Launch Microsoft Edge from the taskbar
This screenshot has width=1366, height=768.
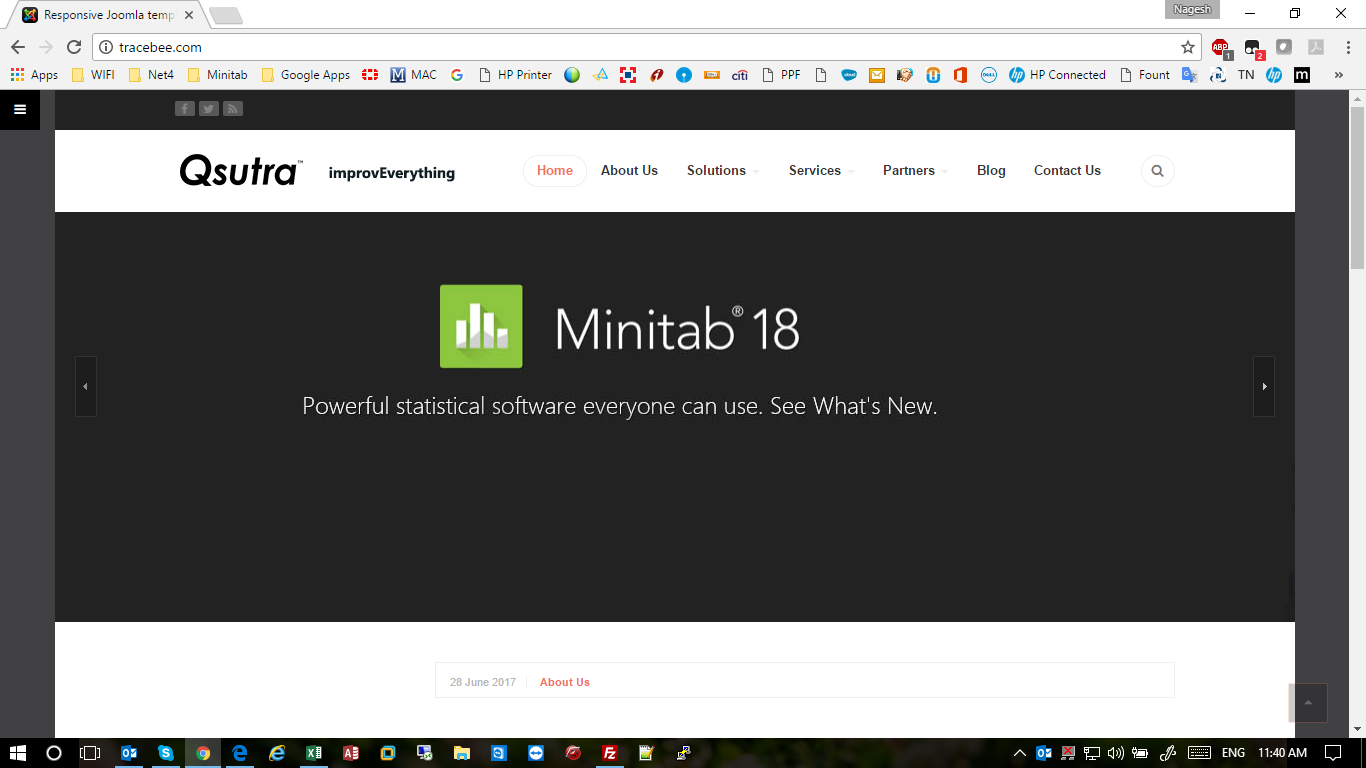[x=240, y=753]
